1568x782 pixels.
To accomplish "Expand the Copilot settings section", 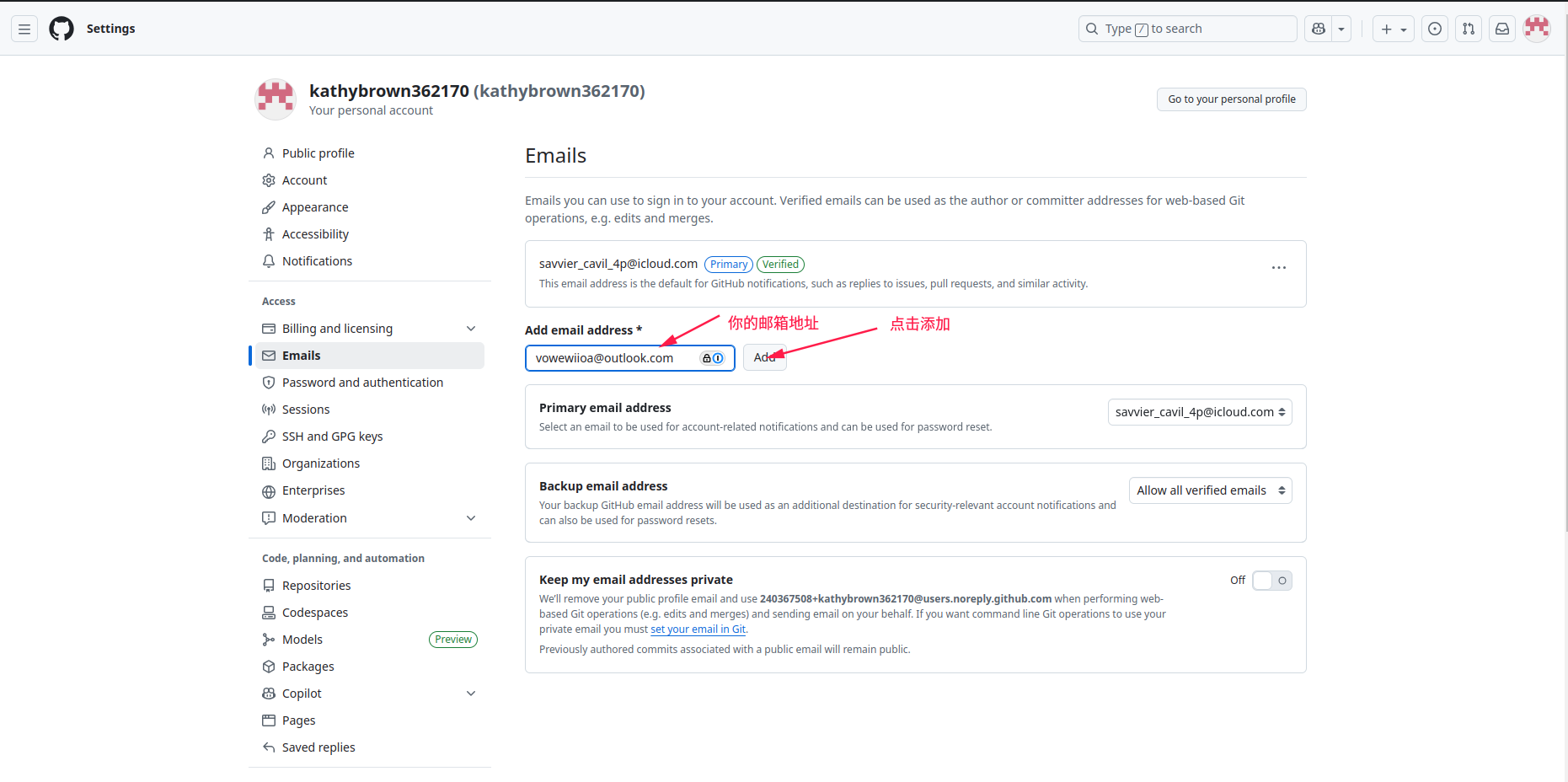I will coord(471,694).
